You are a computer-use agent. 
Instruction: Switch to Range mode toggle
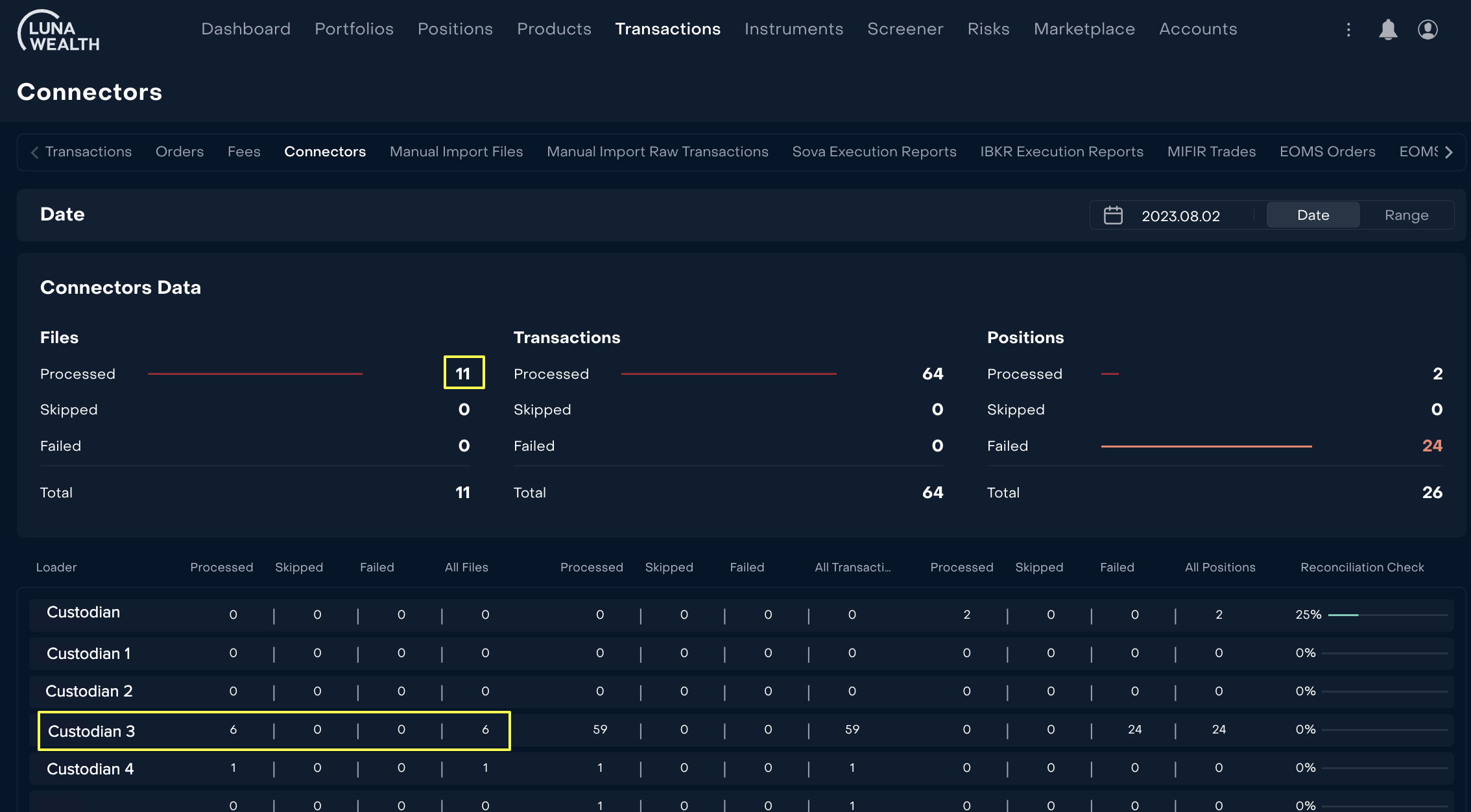[1406, 215]
